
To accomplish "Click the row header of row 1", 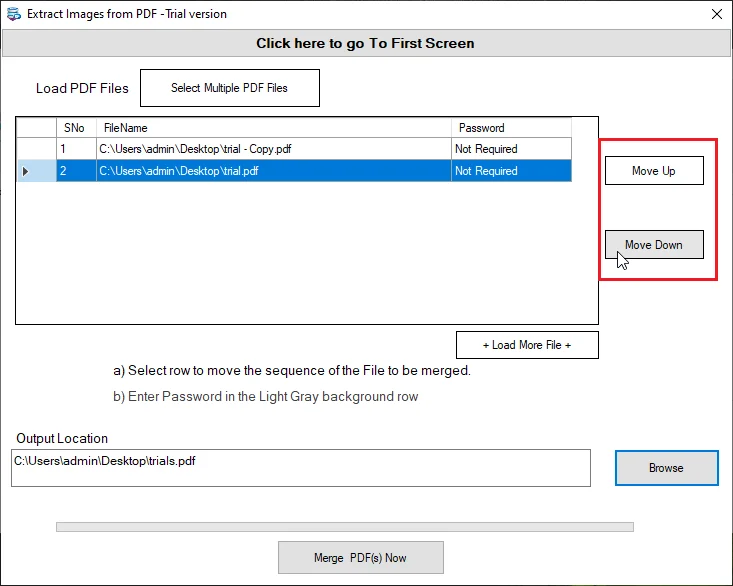I will tap(36, 149).
